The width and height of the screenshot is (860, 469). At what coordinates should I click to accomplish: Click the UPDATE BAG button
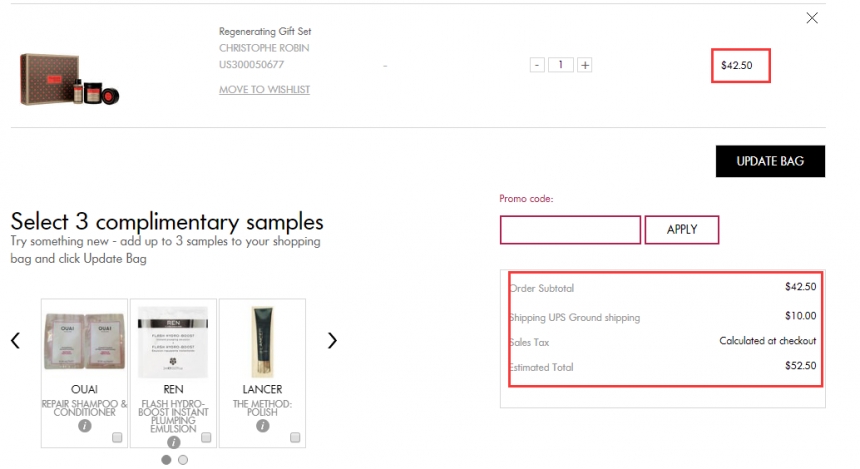[770, 161]
